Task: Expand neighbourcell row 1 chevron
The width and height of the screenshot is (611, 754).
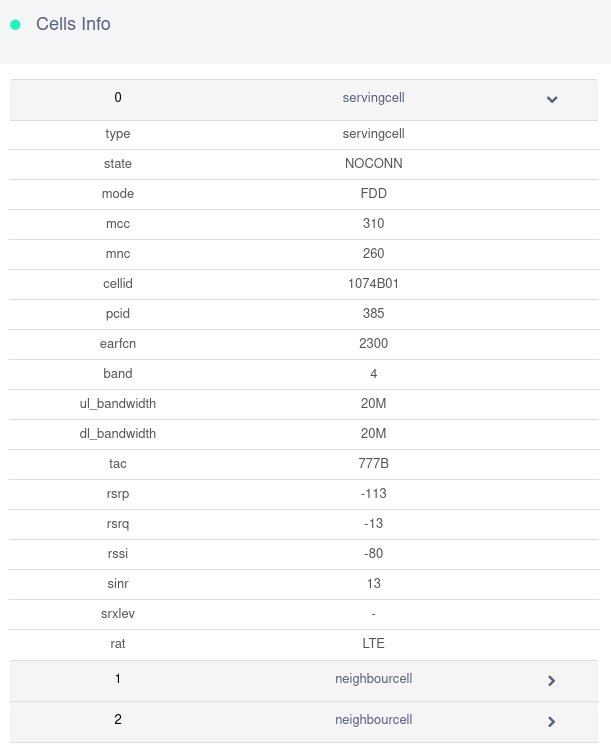Action: point(552,681)
